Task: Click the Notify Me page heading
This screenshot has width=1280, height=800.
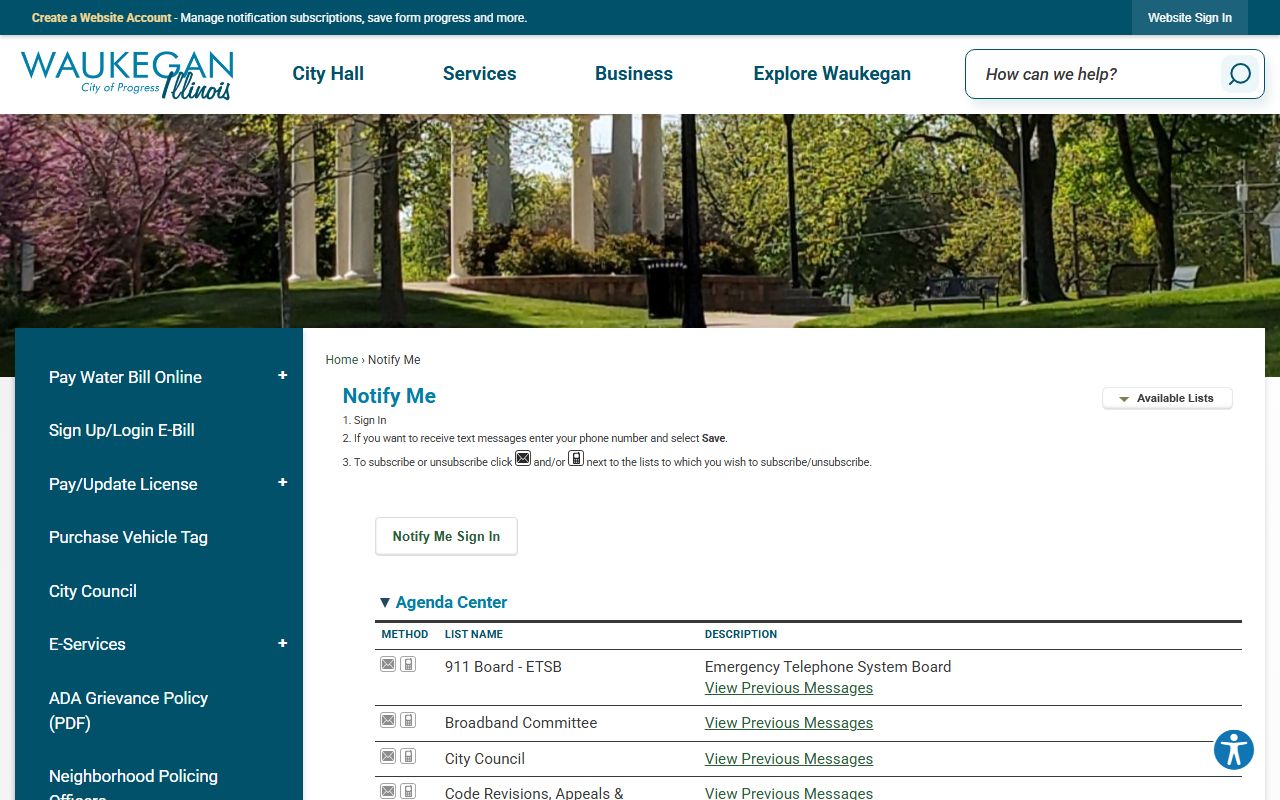Action: pos(389,396)
